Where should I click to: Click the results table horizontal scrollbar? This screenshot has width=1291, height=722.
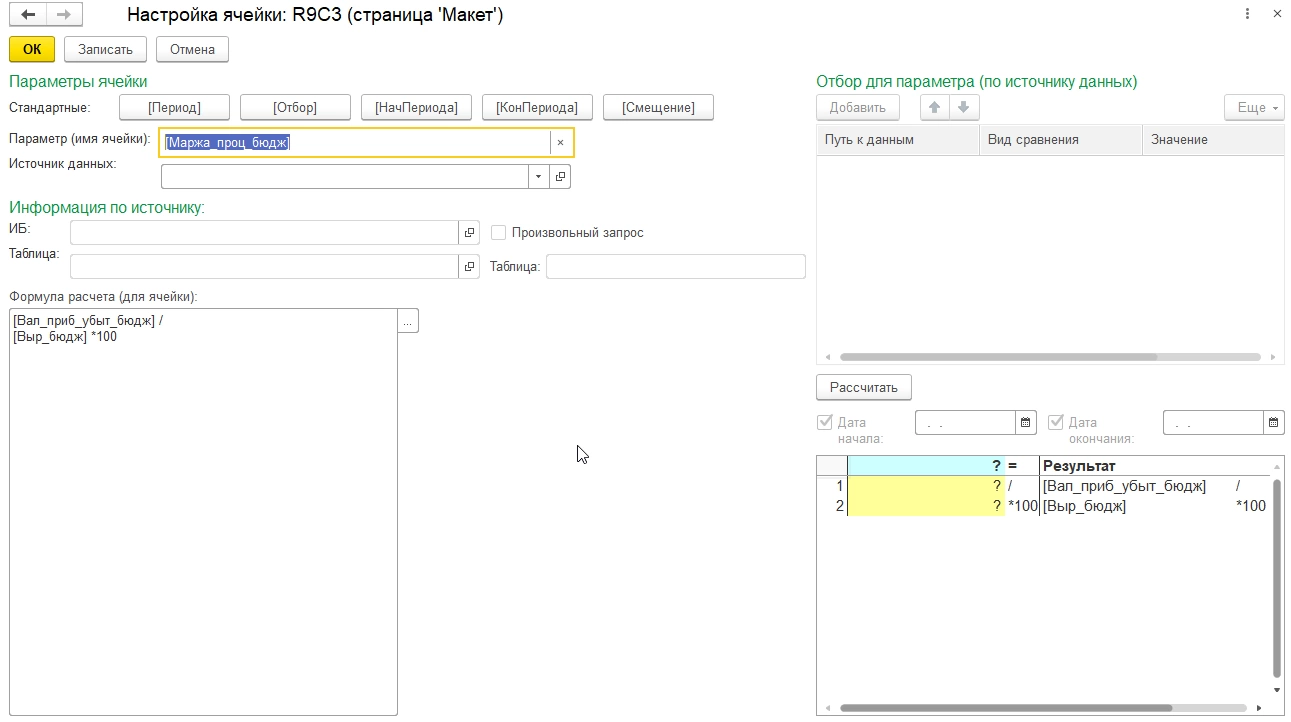pyautogui.click(x=1005, y=708)
